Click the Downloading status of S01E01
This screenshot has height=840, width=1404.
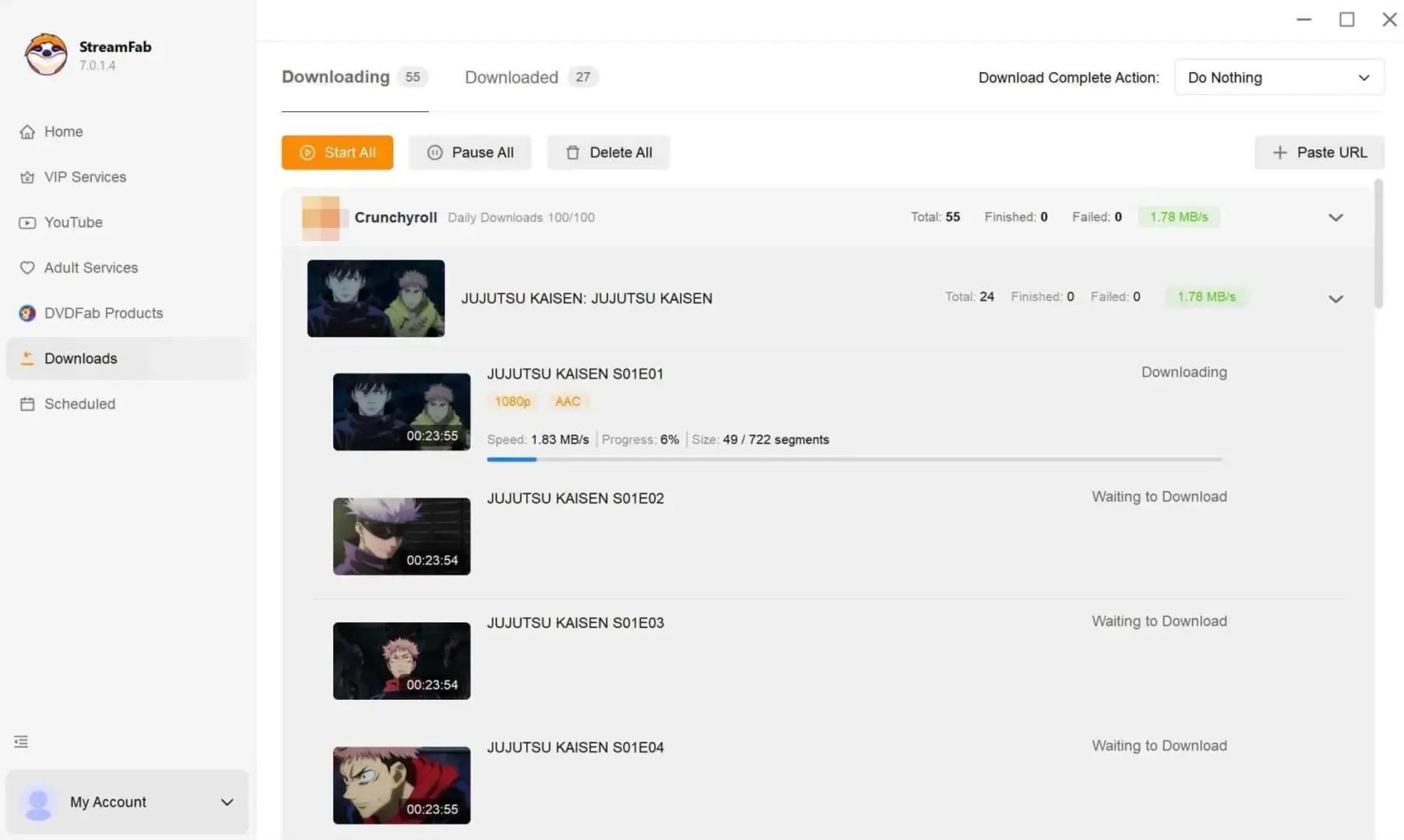(x=1184, y=373)
